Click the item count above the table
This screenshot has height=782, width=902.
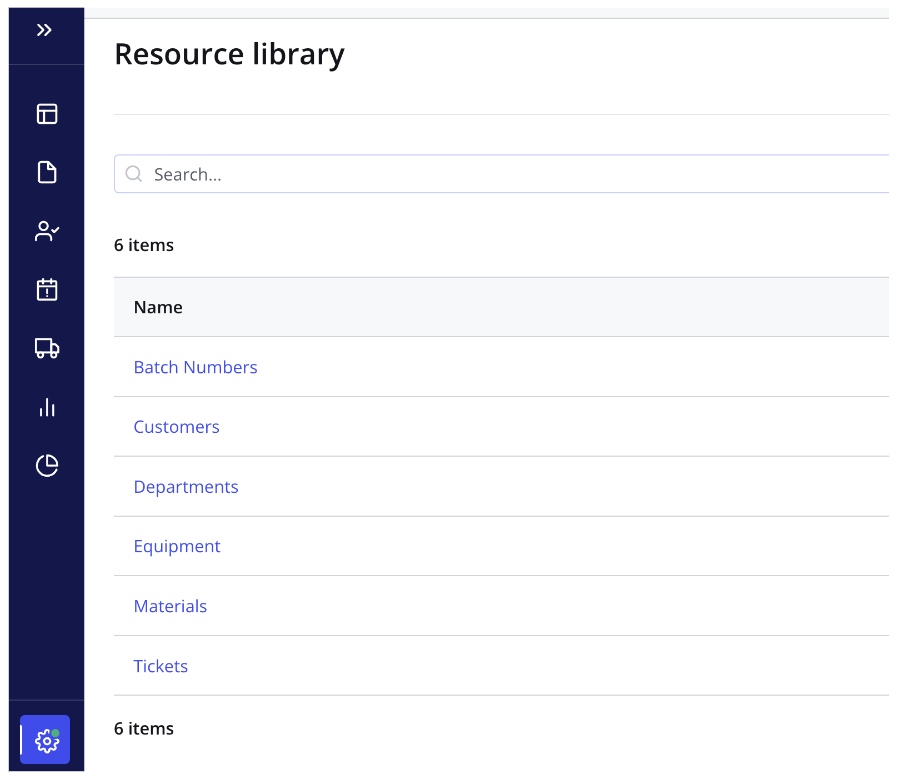click(x=144, y=245)
